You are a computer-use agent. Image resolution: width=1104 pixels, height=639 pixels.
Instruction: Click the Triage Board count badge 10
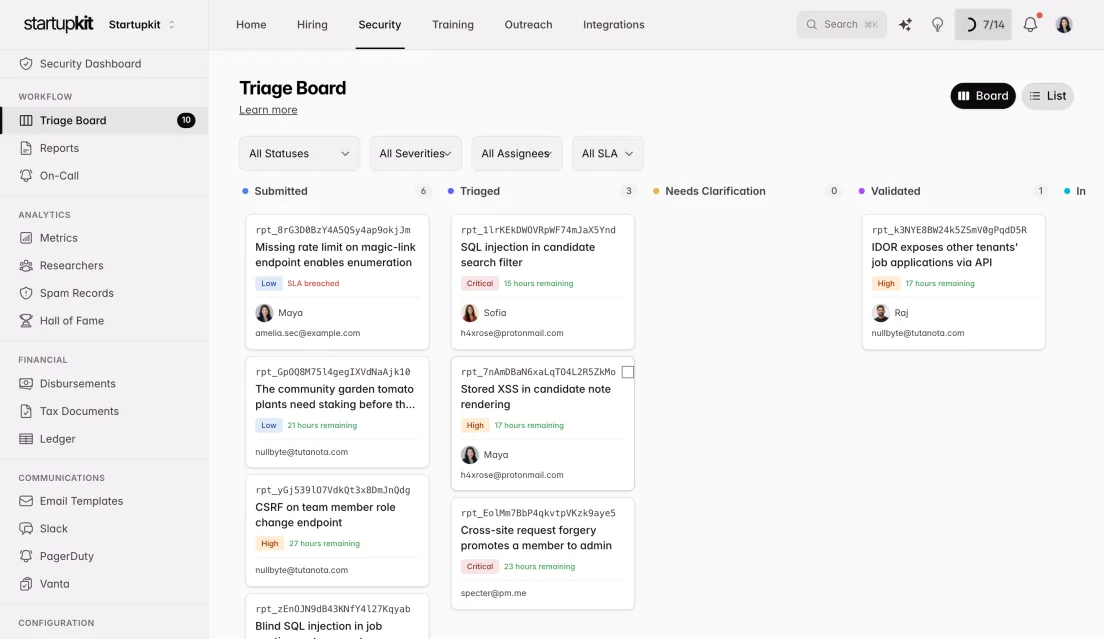pyautogui.click(x=186, y=120)
